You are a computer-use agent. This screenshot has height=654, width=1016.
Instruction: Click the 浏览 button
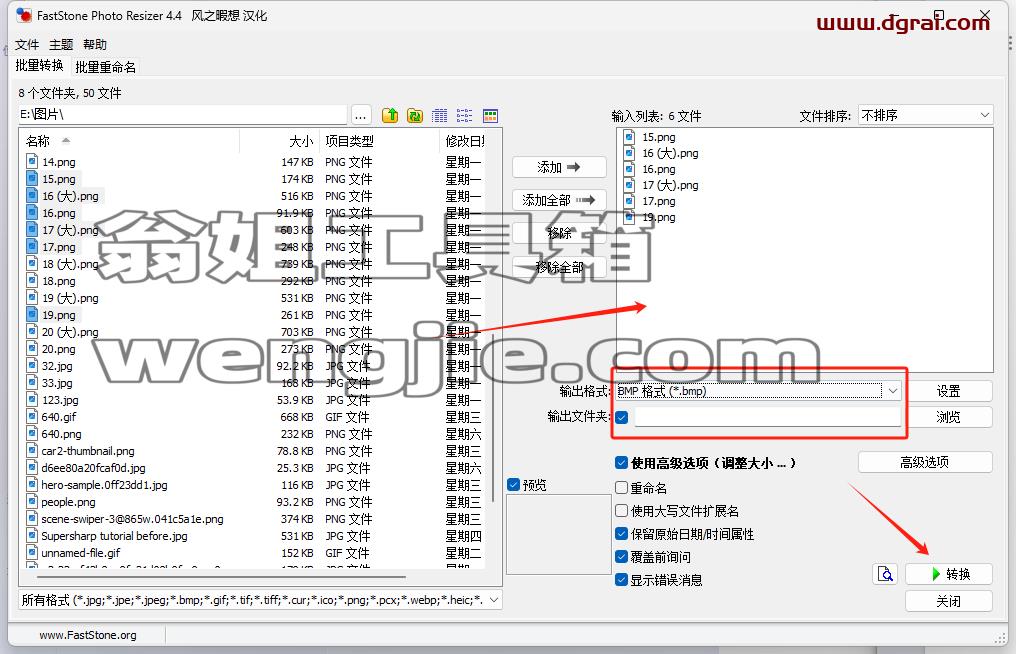[949, 417]
